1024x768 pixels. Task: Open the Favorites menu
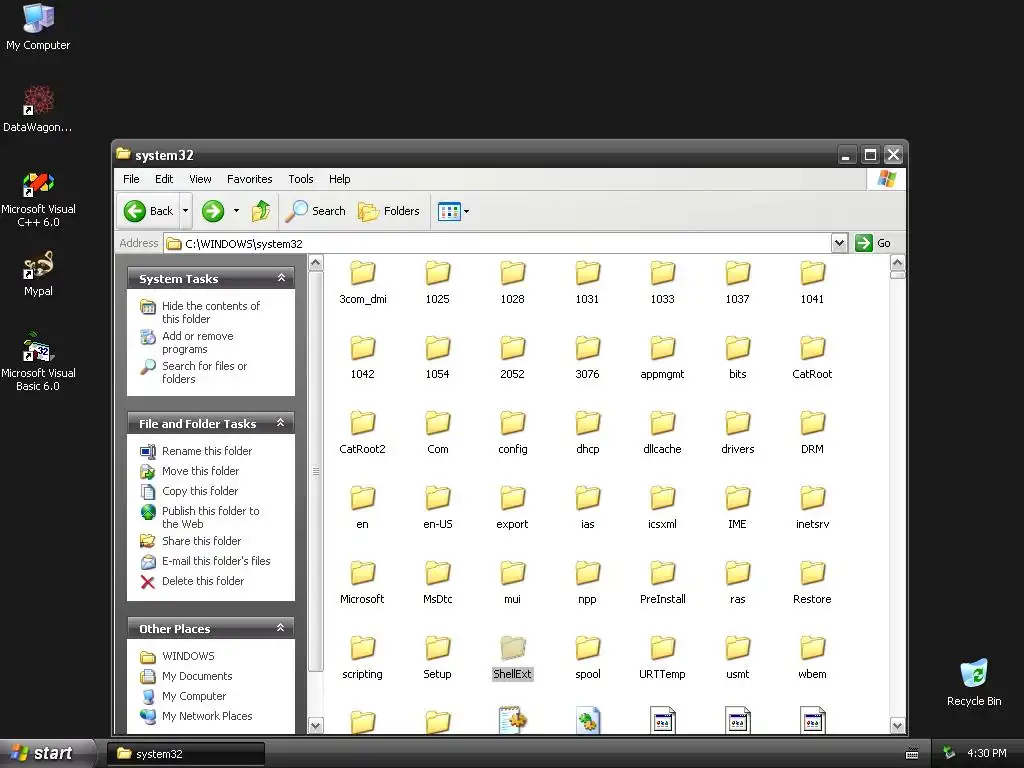pos(249,179)
